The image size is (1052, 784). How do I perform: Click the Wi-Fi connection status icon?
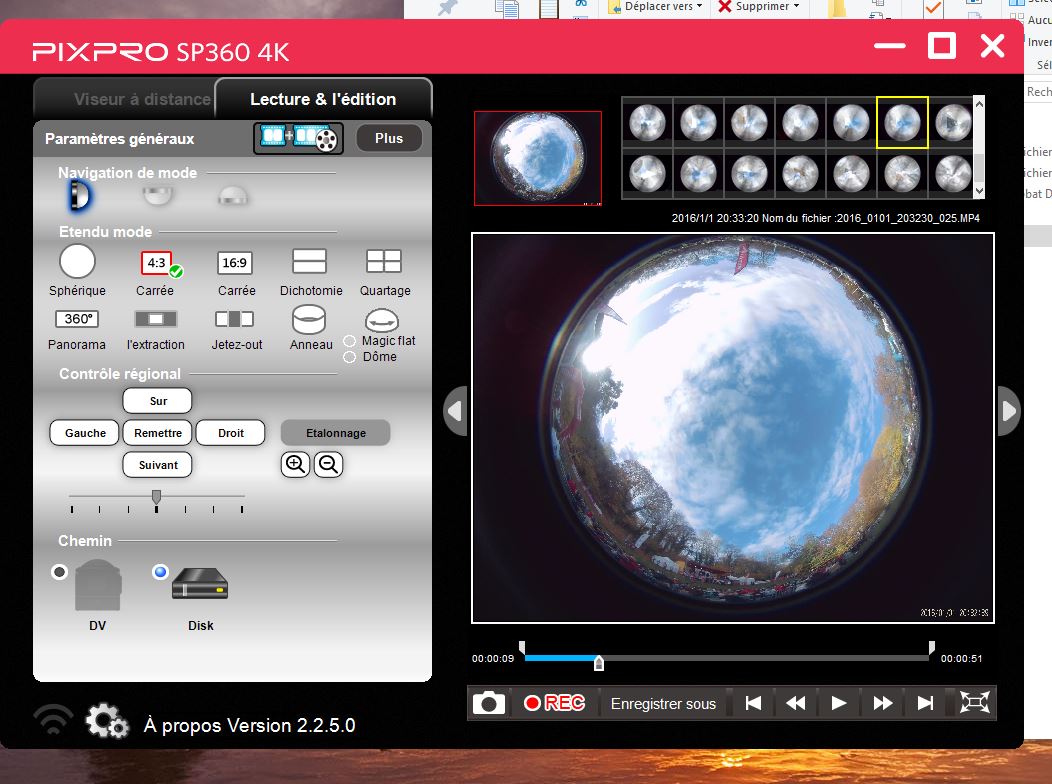(54, 721)
